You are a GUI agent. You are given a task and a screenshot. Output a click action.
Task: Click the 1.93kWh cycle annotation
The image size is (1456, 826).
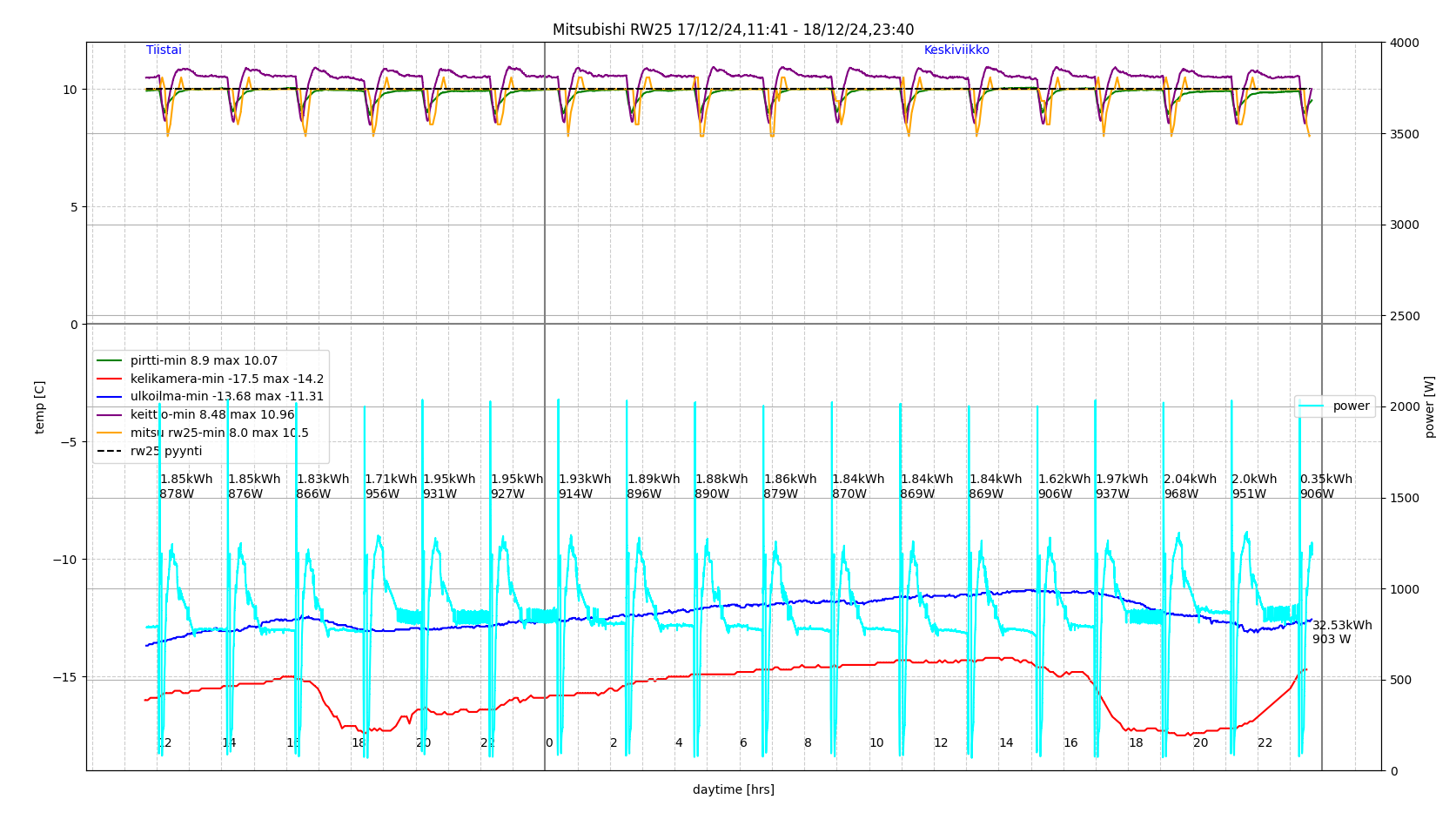coord(584,480)
